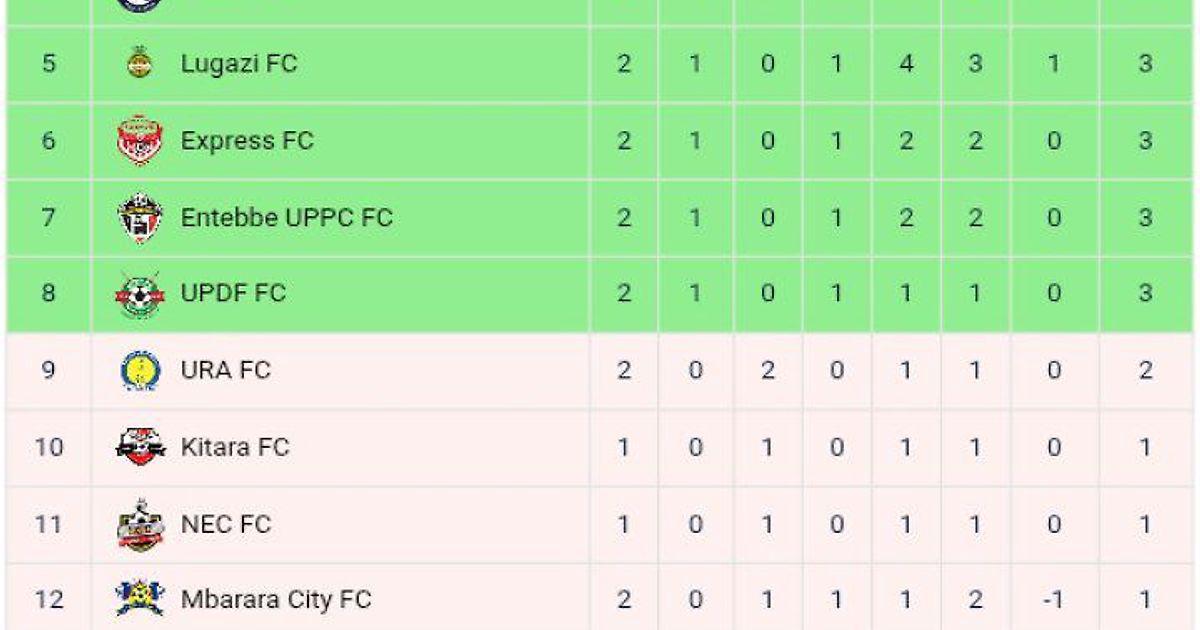Click the NEC FC club crest
1200x630 pixels.
click(139, 524)
